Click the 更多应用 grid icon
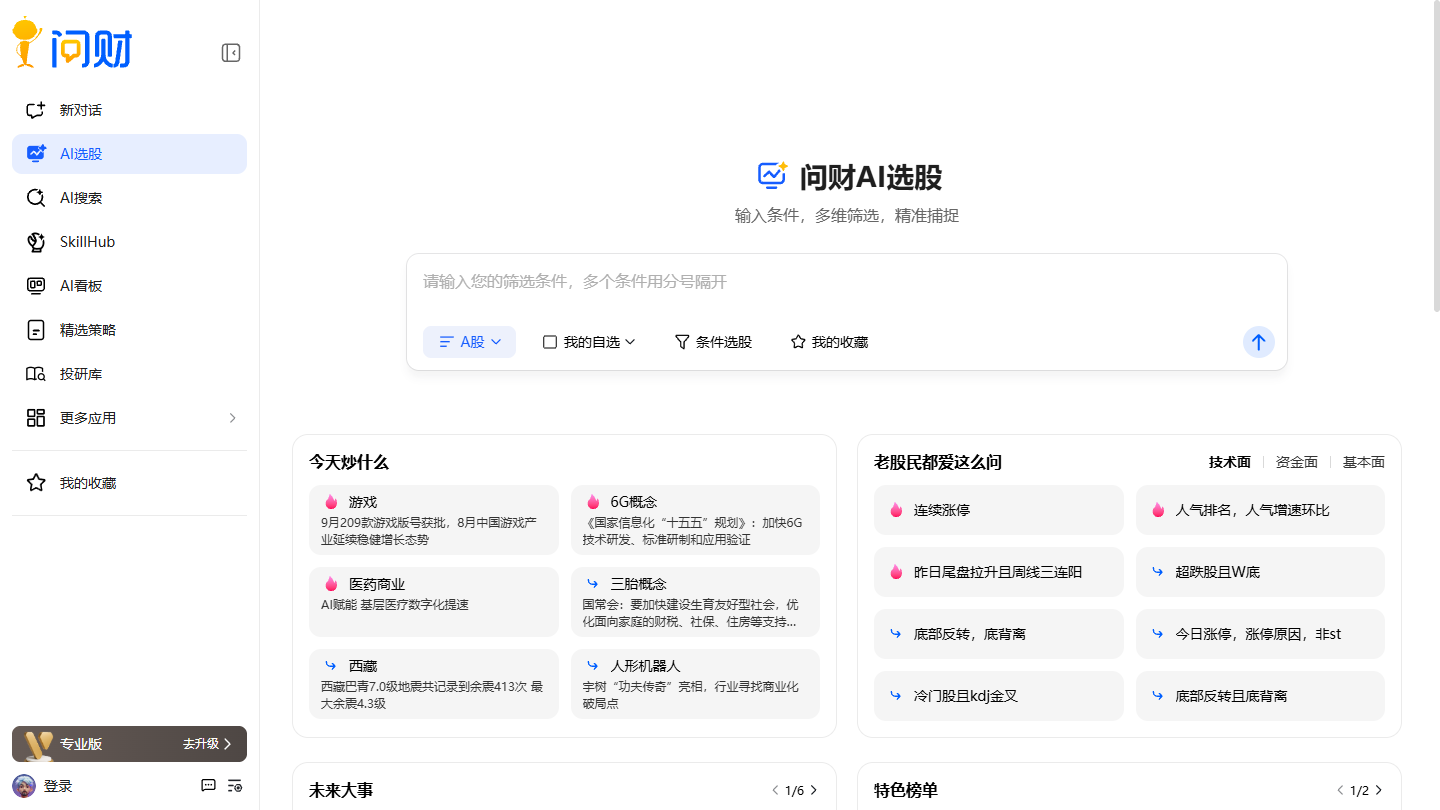The height and width of the screenshot is (810, 1440). [36, 418]
